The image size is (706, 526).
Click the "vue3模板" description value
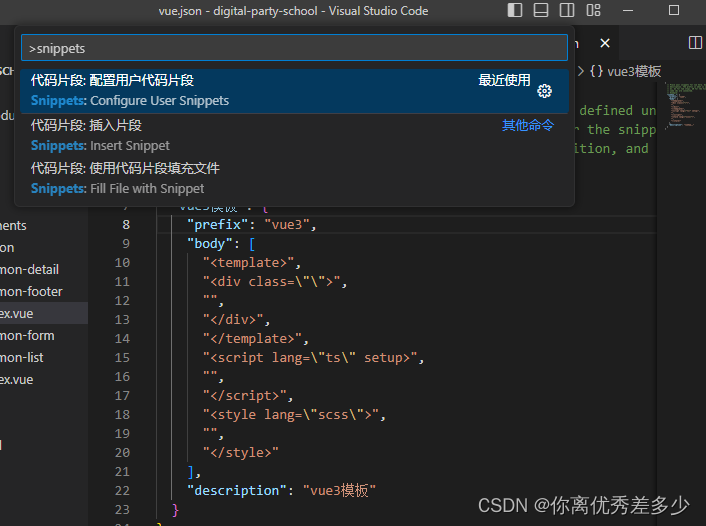click(339, 490)
